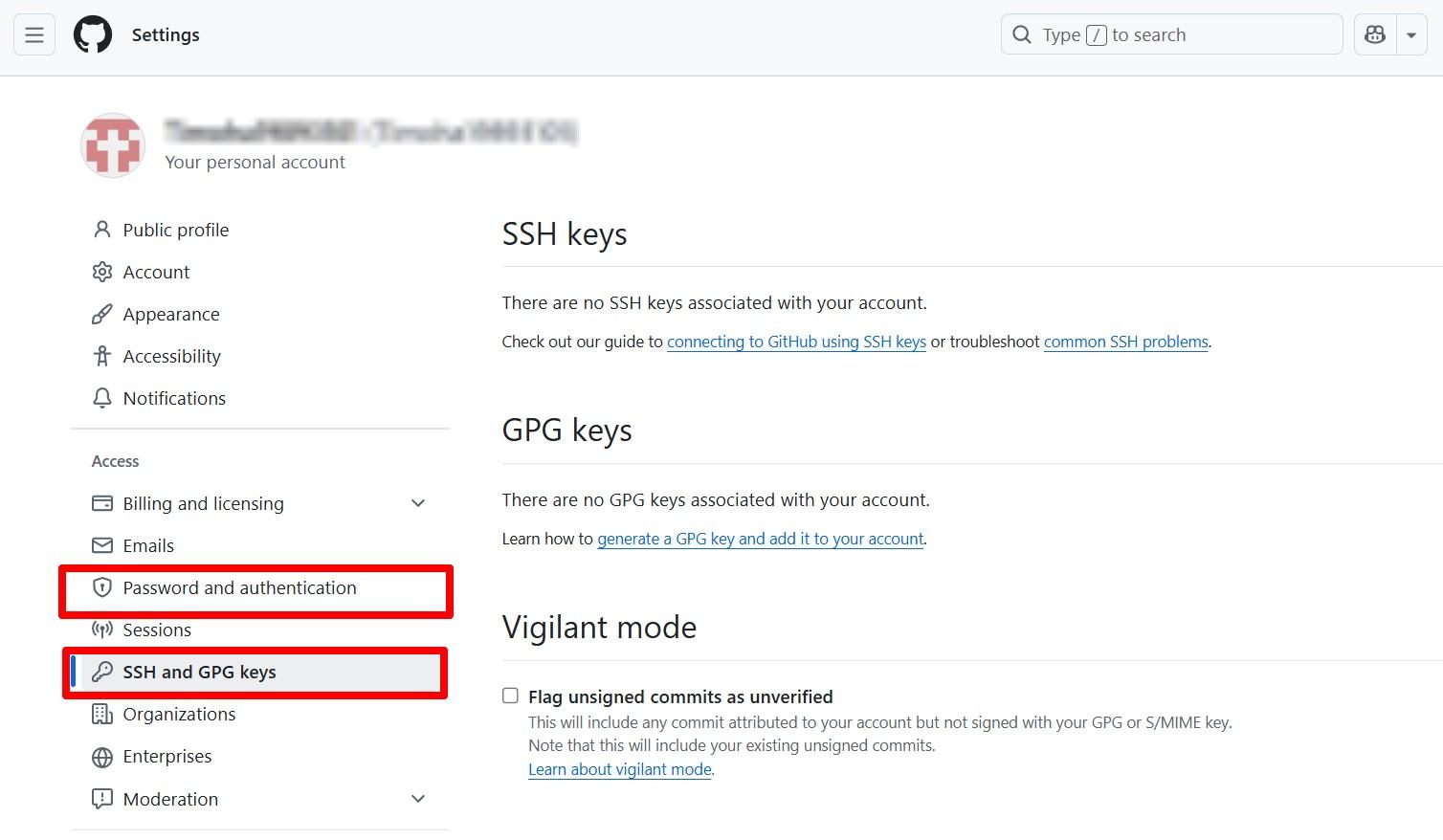
Task: Enable flagging unsigned commits as unverified
Action: click(x=510, y=696)
